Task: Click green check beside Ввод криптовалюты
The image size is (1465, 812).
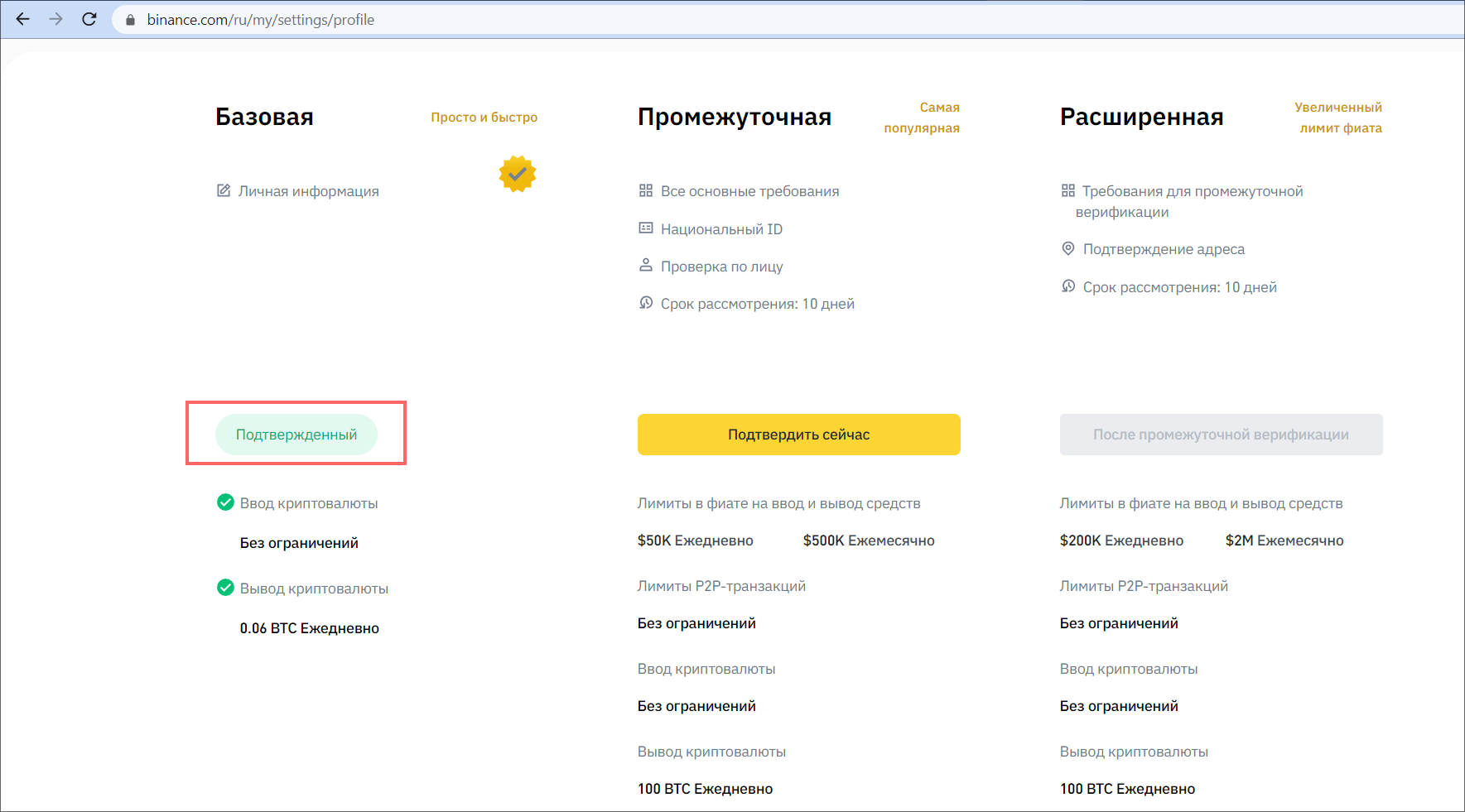Action: pos(225,502)
